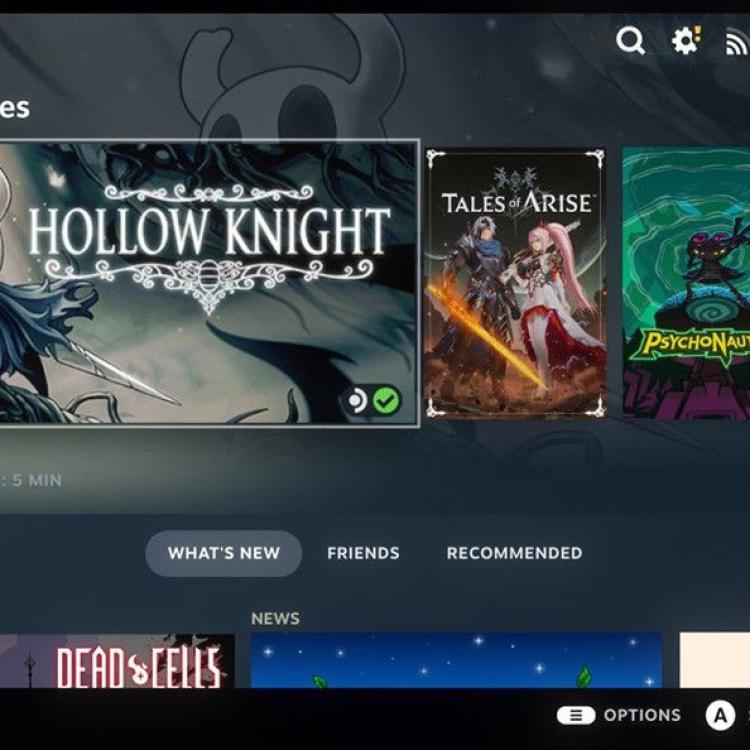Open the search magnifier icon
This screenshot has height=750, width=750.
tap(630, 40)
